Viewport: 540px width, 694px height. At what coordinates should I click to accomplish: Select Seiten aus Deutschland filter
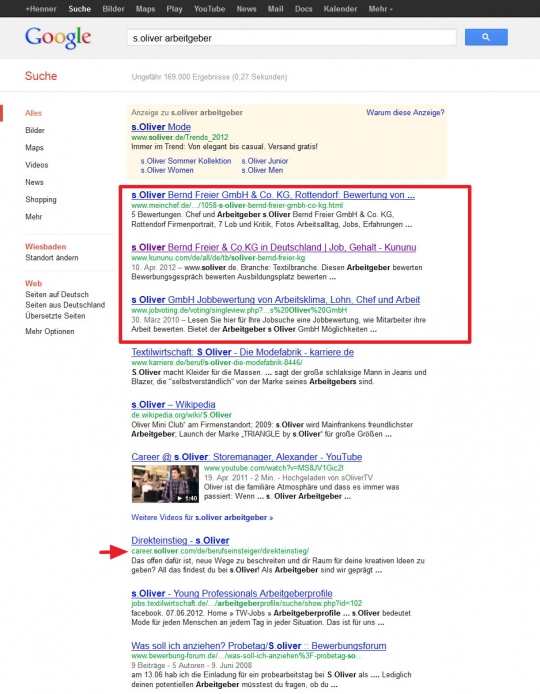click(65, 305)
